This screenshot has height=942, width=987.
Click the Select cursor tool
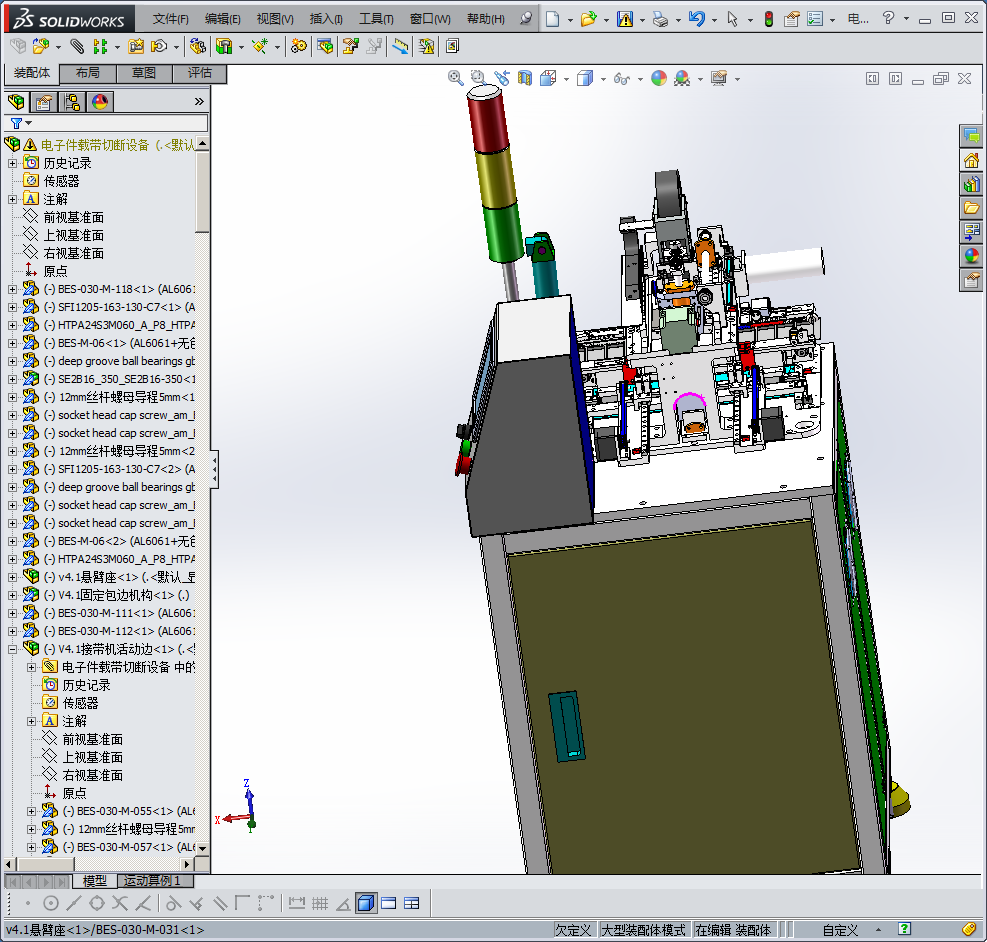[732, 19]
